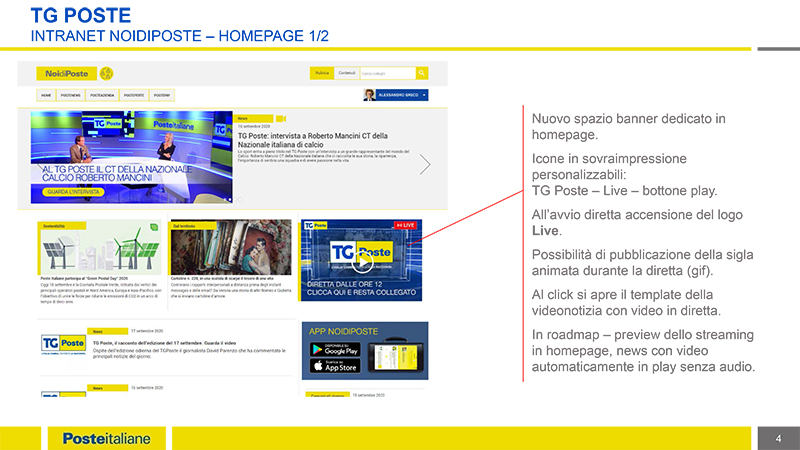Open App Store badge
The width and height of the screenshot is (800, 450).
pyautogui.click(x=335, y=366)
